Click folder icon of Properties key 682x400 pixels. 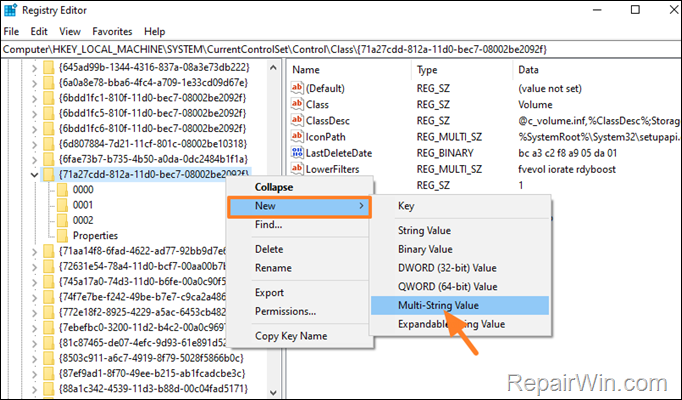click(63, 236)
